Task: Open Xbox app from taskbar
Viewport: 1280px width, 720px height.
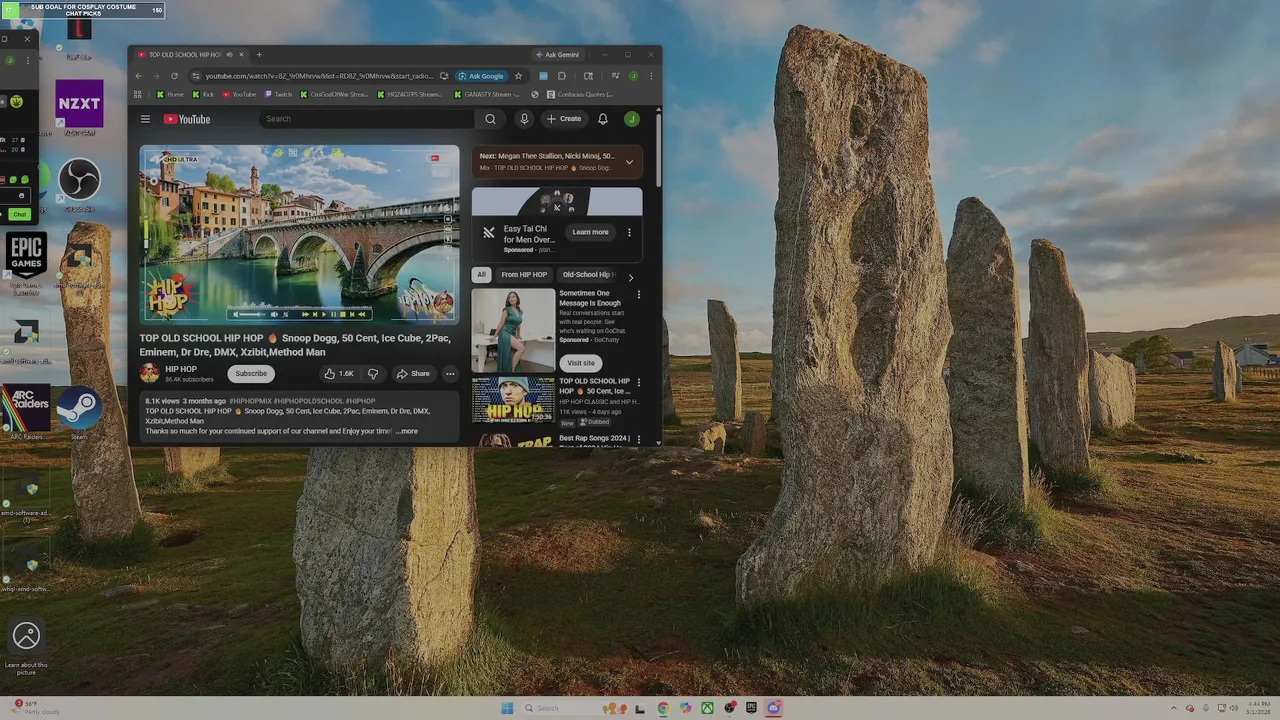Action: 707,708
